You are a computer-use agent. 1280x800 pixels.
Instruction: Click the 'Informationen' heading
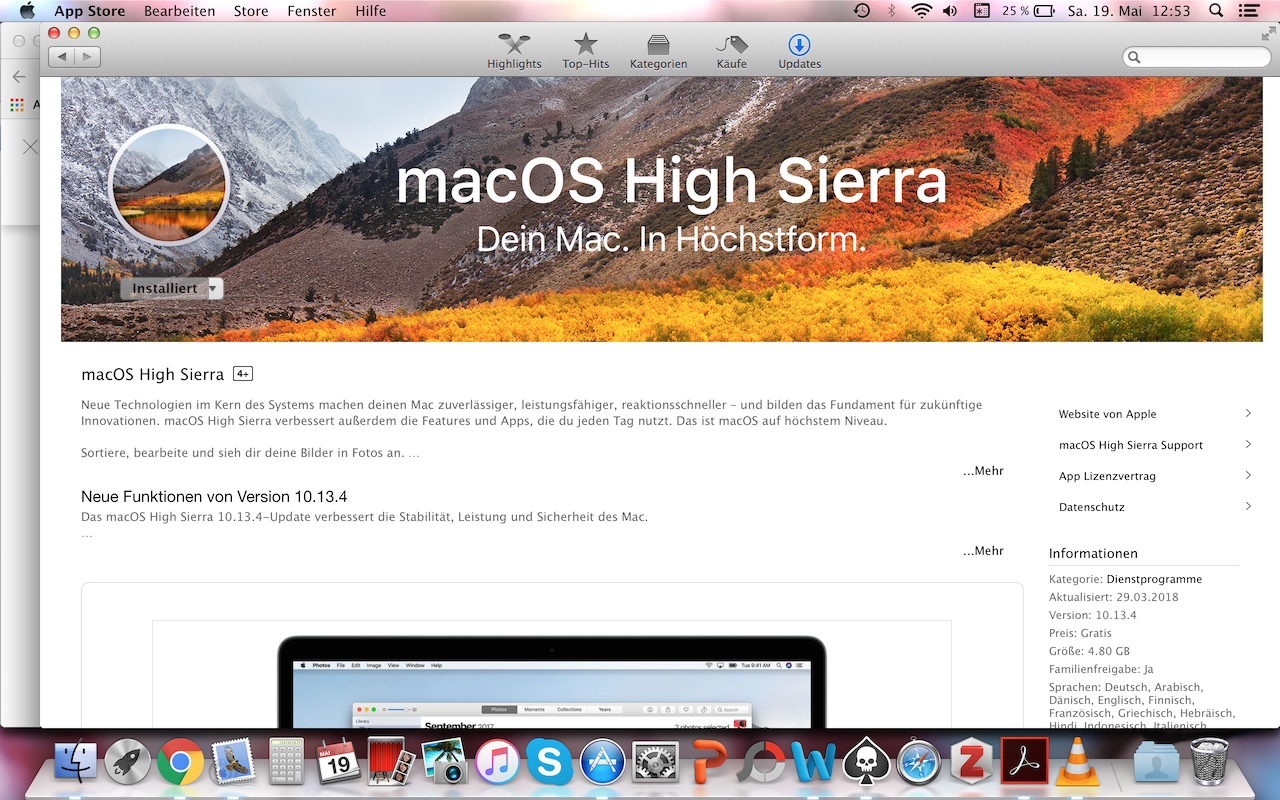click(x=1093, y=553)
